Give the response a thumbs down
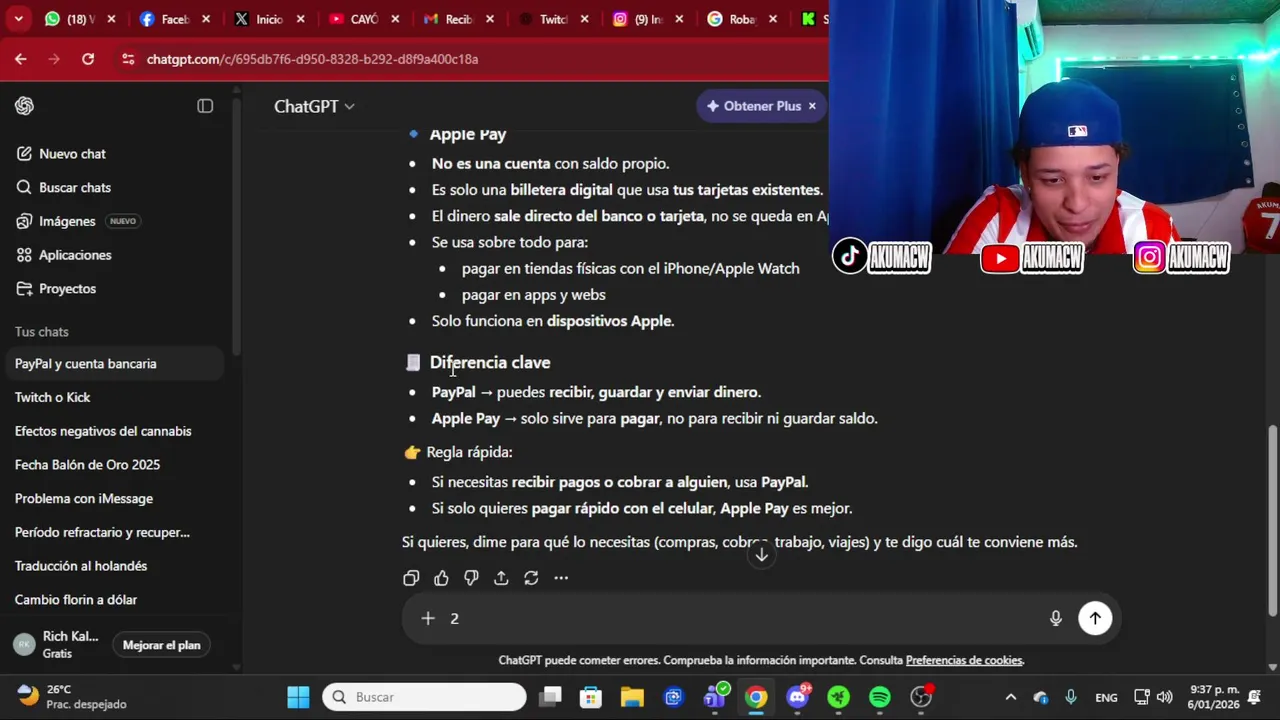The image size is (1280, 720). click(x=471, y=578)
